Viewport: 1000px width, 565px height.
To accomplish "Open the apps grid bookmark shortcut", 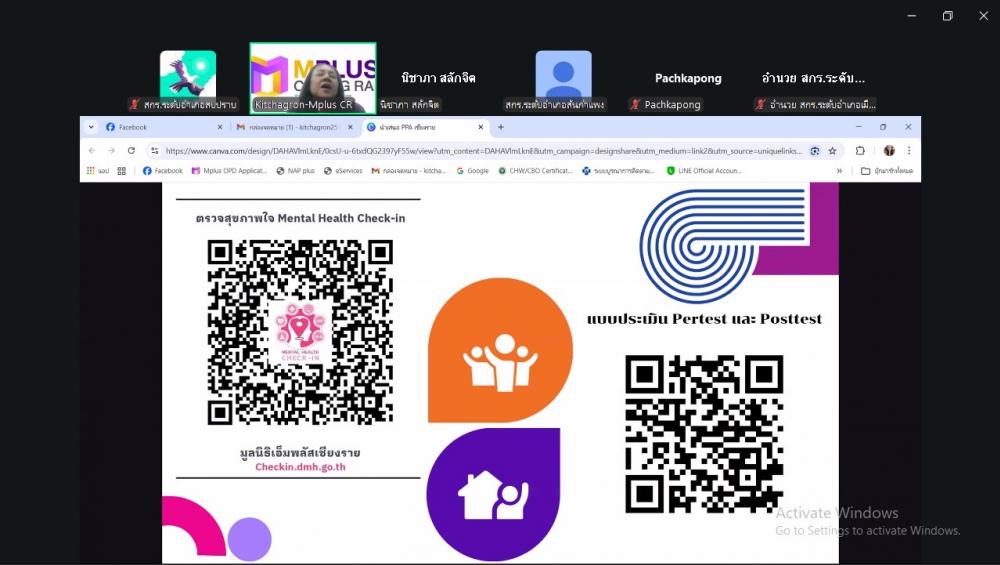I will click(122, 171).
